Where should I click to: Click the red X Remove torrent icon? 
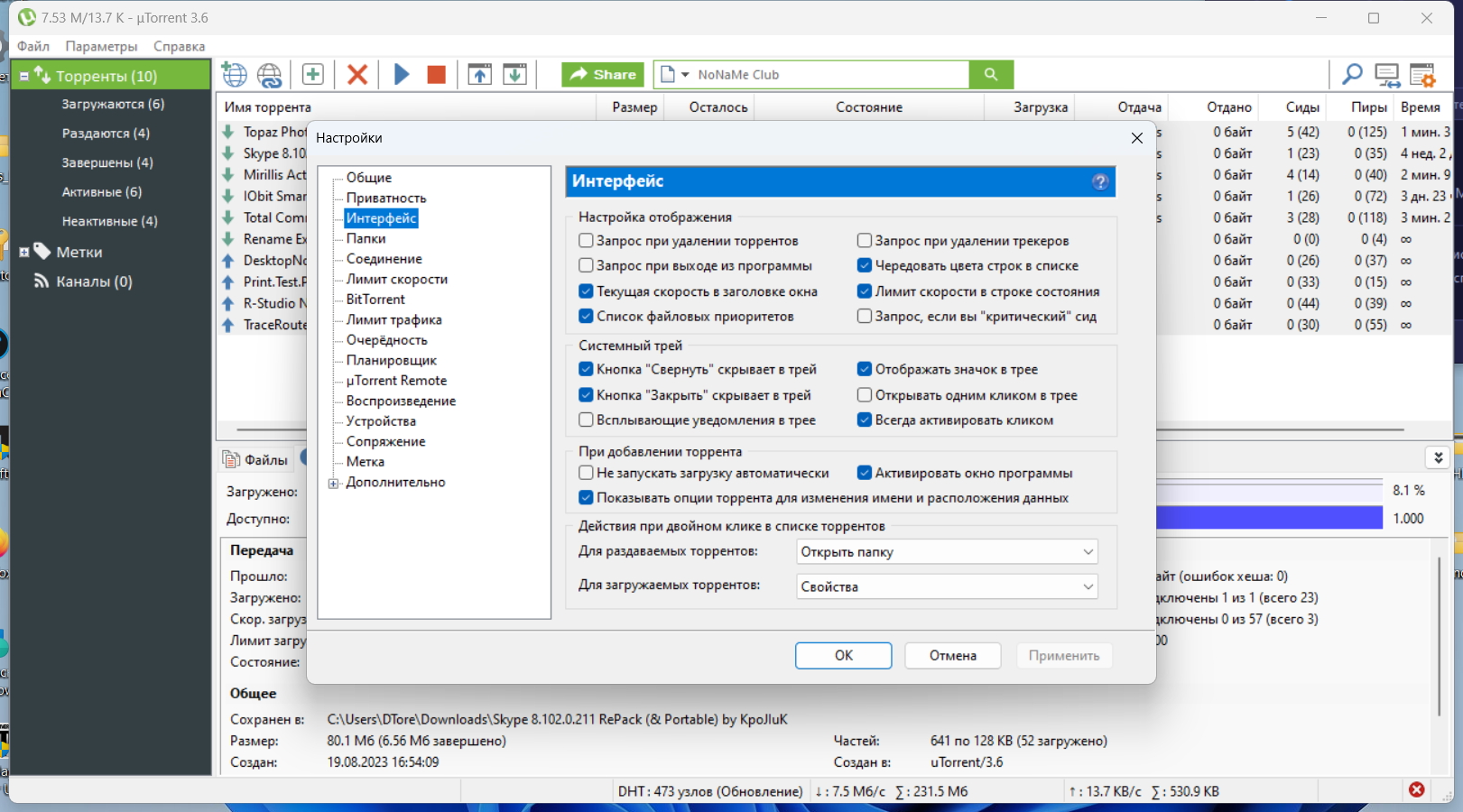[357, 75]
